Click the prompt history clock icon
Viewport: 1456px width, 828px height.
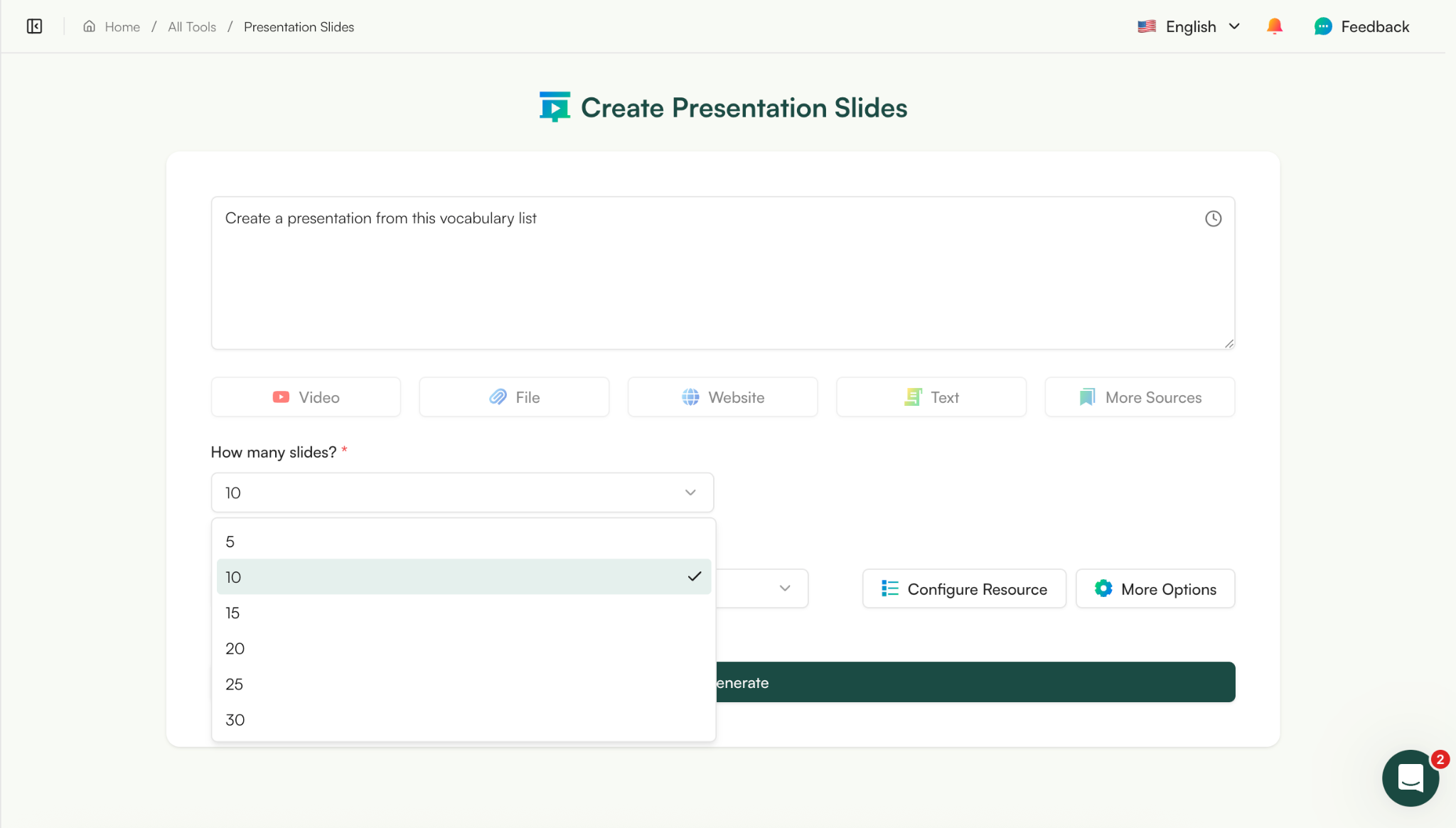point(1213,218)
